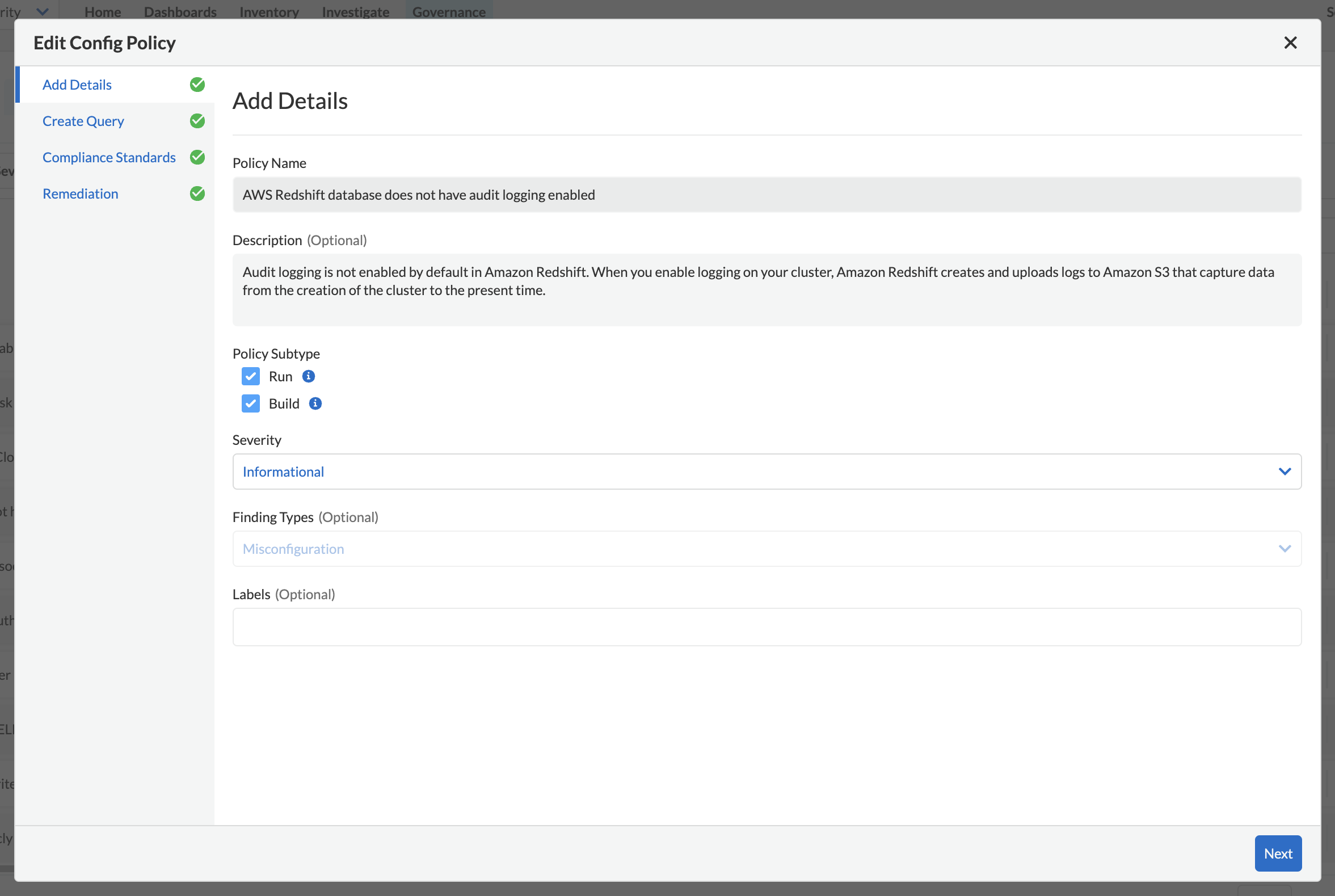The width and height of the screenshot is (1335, 896).
Task: Expand Finding Types using its chevron
Action: [x=1284, y=549]
